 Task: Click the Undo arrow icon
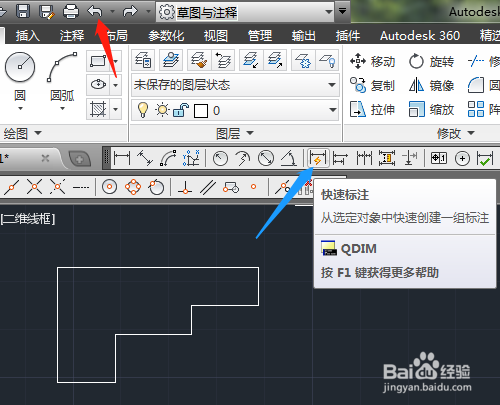coord(95,11)
